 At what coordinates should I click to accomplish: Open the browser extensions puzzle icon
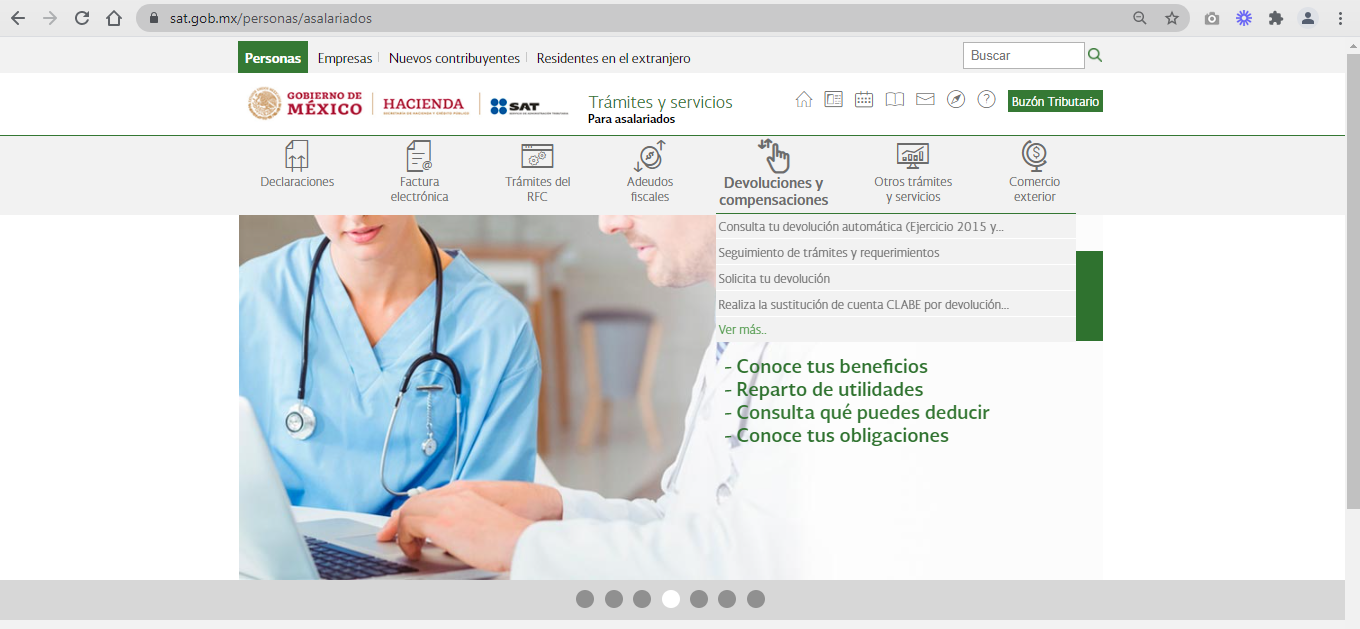pos(1276,18)
